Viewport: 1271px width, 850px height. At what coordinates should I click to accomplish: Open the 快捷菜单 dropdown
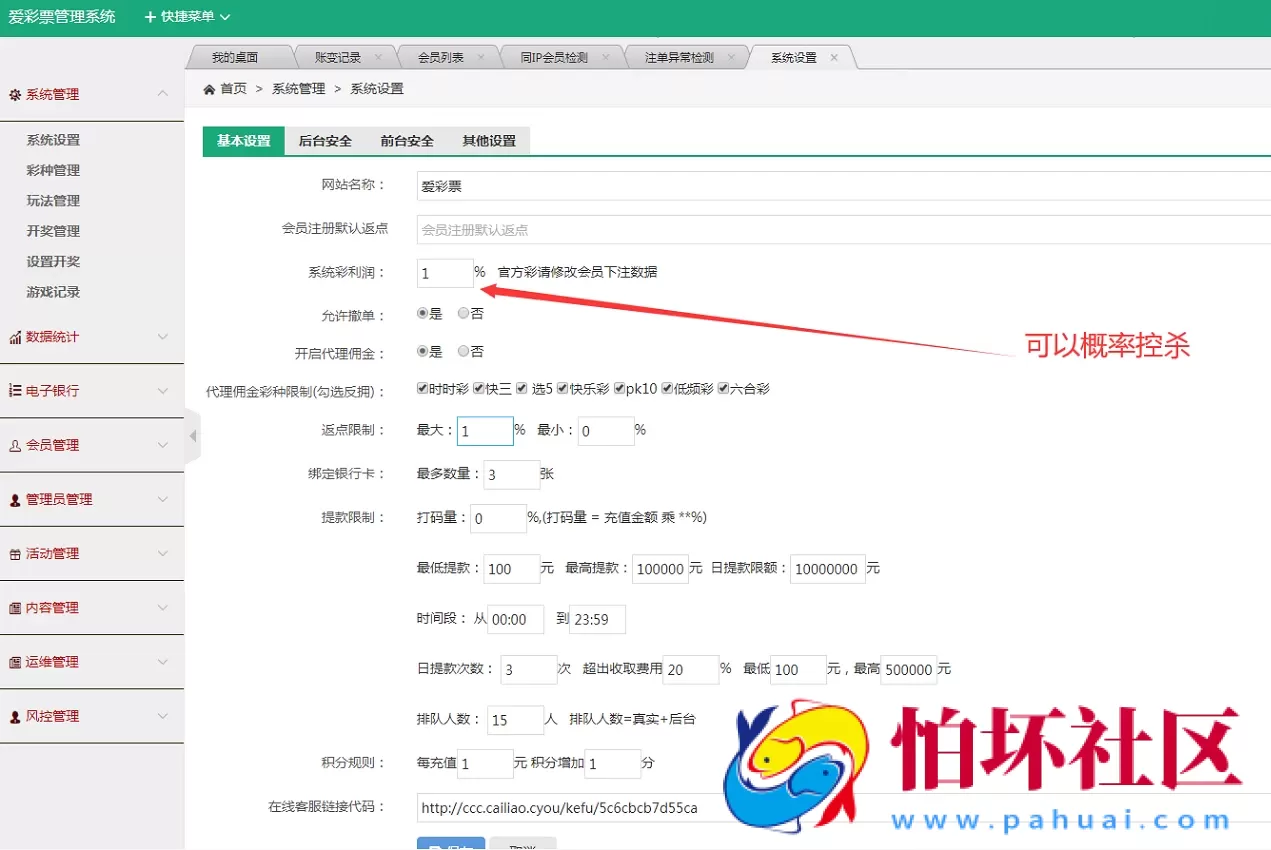click(186, 16)
